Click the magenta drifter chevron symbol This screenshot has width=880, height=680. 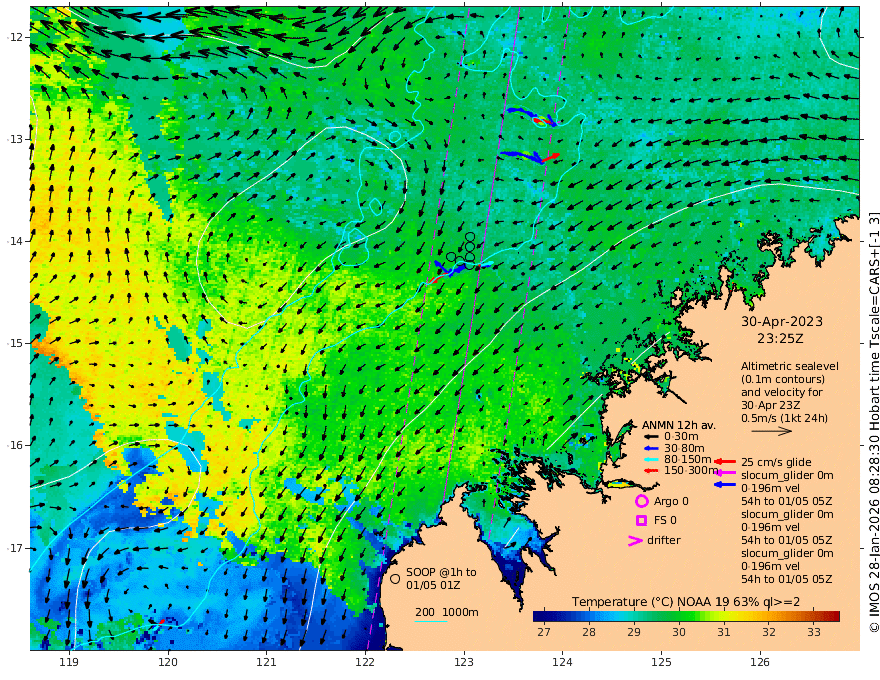[635, 541]
